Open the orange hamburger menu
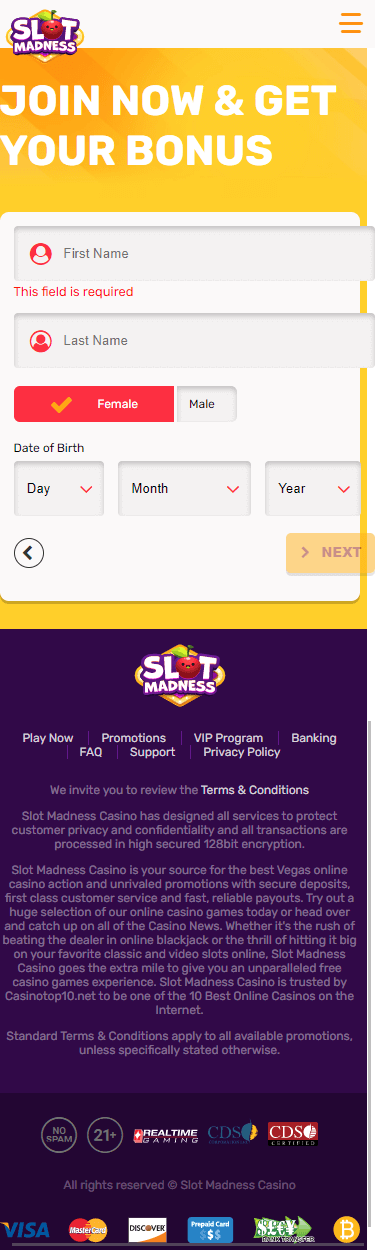Screen dimensions: 375x1250 point(350,22)
